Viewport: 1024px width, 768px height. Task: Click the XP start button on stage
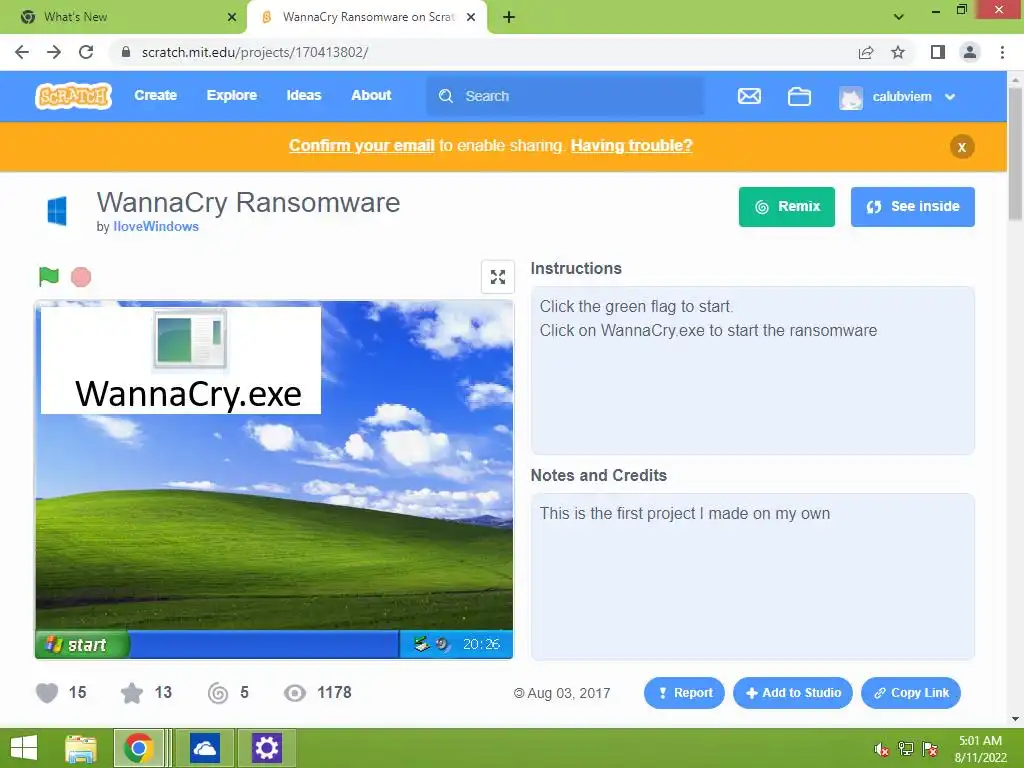82,645
